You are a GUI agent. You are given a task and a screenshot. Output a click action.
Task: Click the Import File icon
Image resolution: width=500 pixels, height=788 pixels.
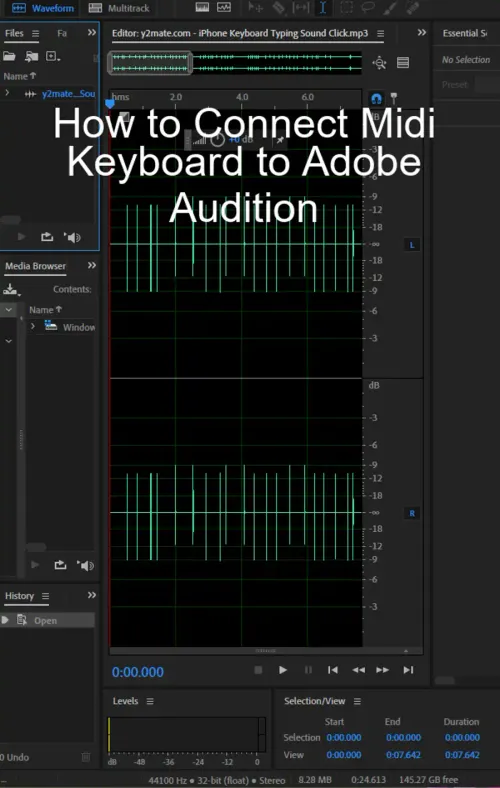32,56
